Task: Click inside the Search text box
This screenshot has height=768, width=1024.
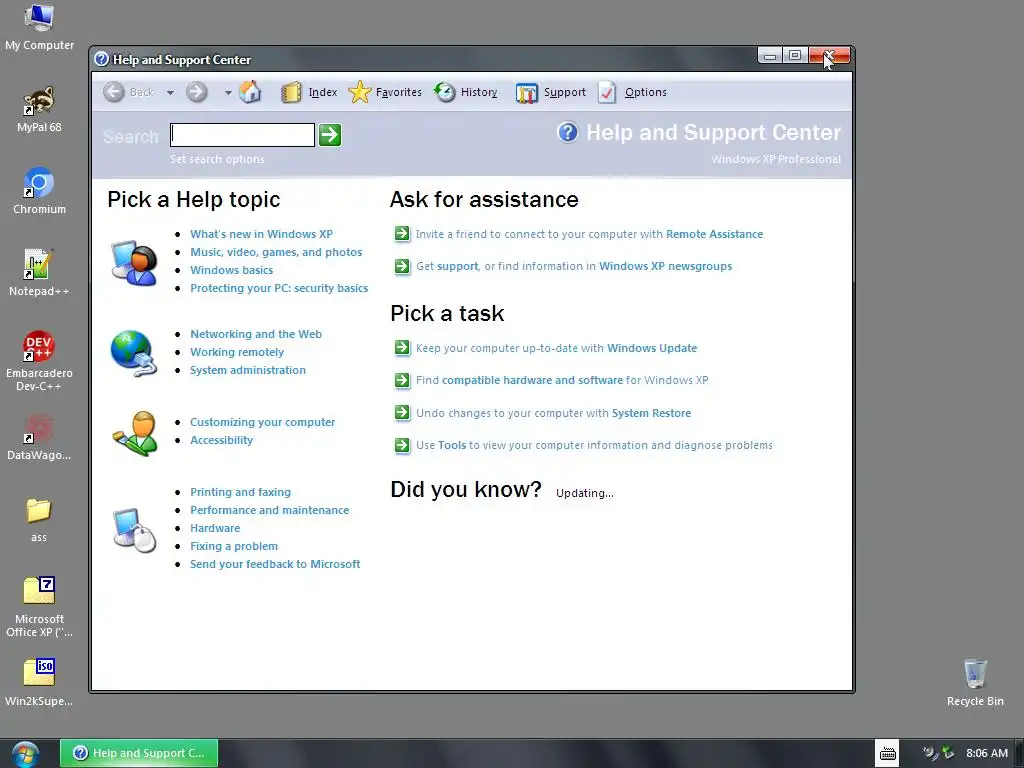Action: point(242,135)
